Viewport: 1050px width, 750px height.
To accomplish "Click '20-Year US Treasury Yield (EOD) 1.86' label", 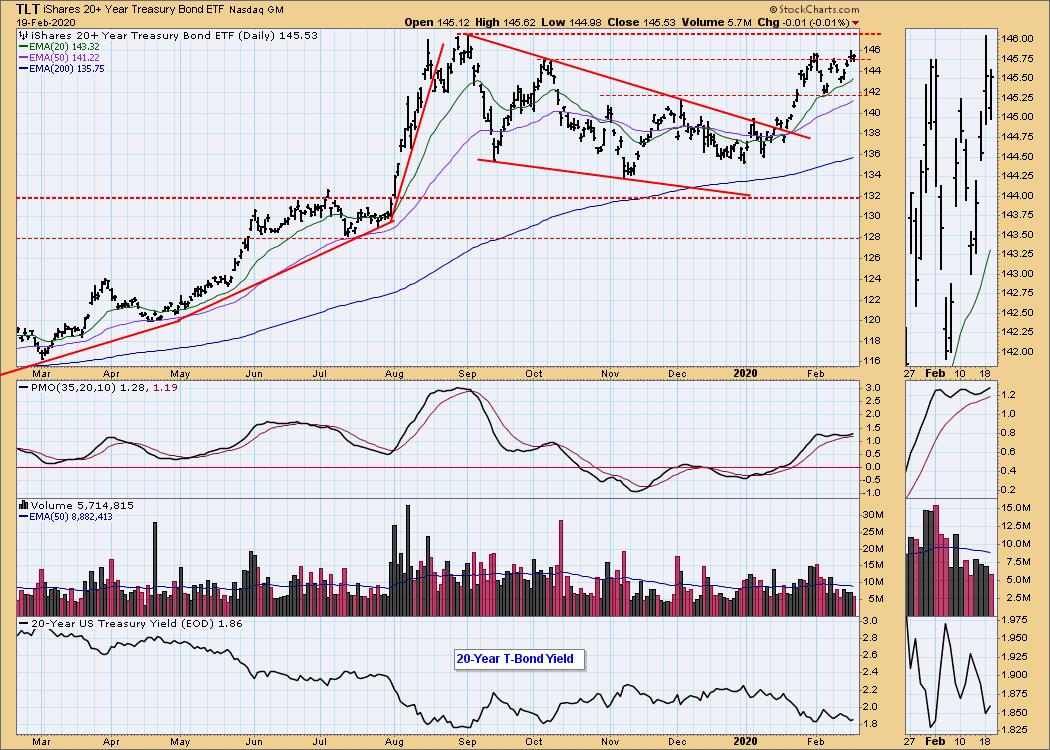I will pos(137,623).
